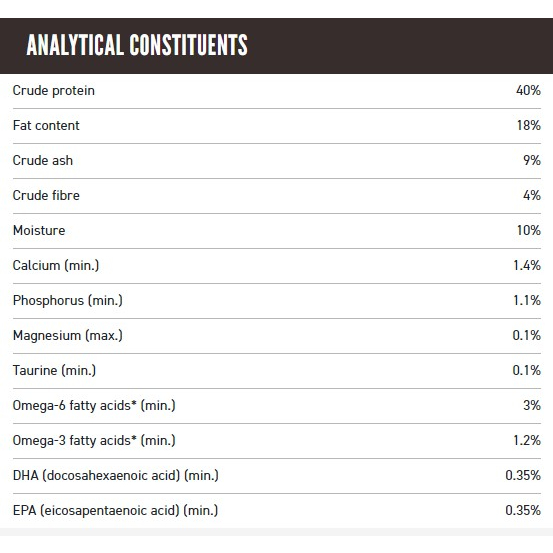This screenshot has height=553, width=553.
Task: Select the Fat content label
Action: (46, 126)
